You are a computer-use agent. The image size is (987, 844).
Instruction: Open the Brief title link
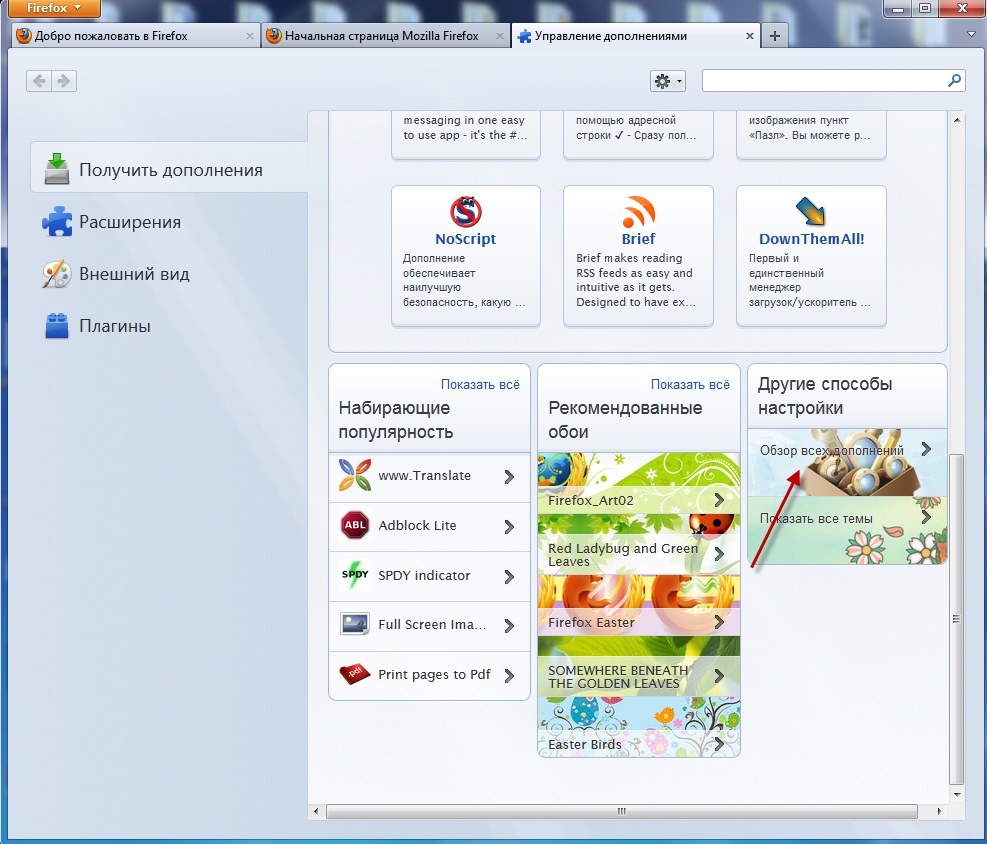tap(638, 239)
